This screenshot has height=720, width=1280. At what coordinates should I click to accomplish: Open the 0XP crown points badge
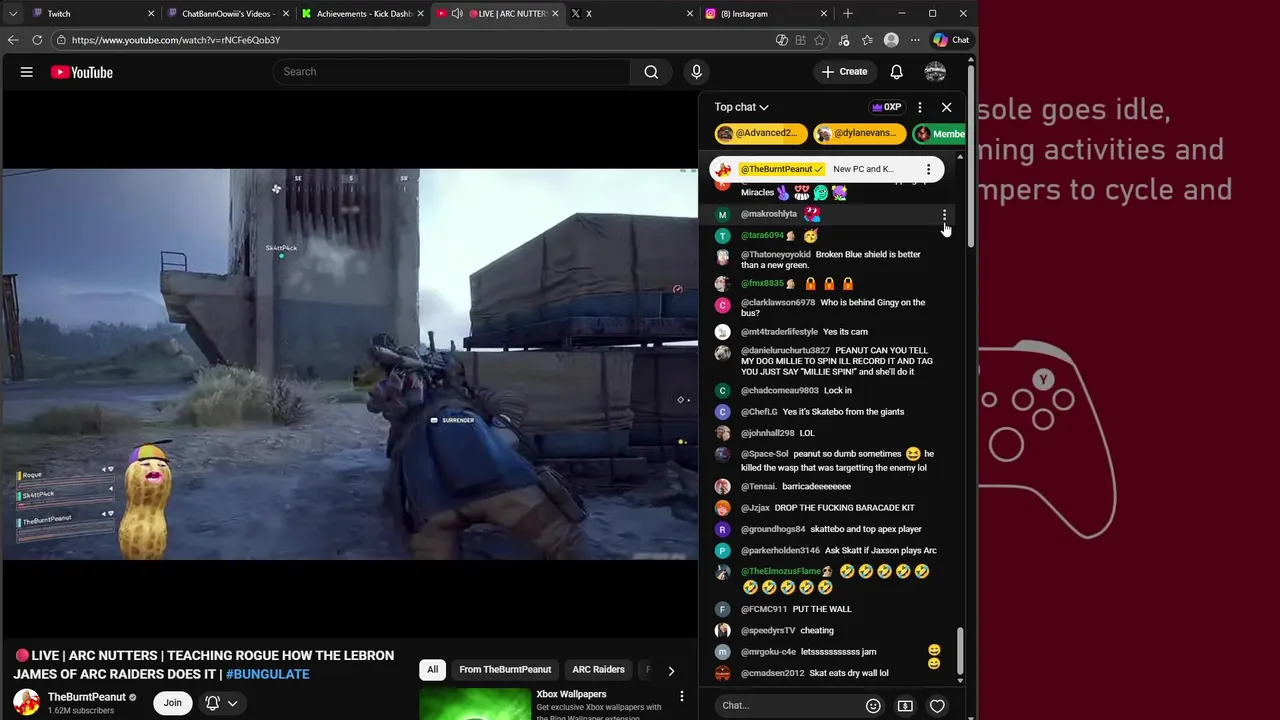[x=887, y=107]
